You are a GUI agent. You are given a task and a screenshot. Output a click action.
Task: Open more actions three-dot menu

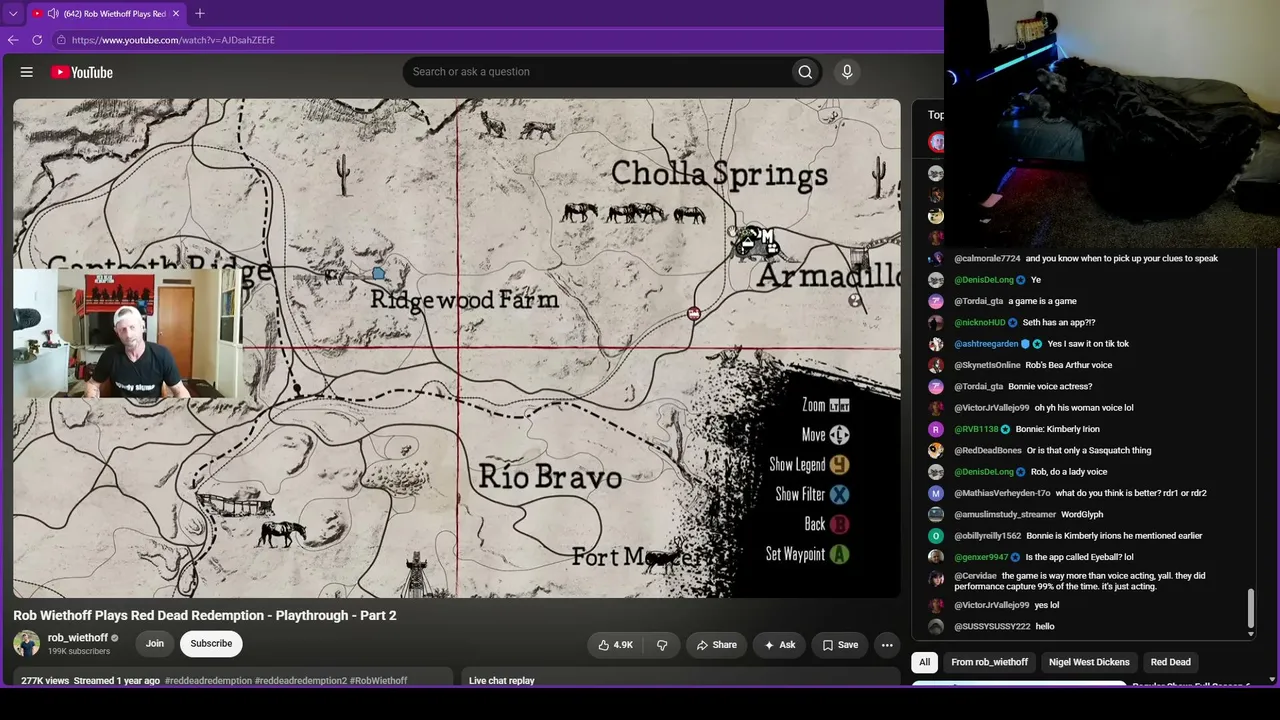887,645
